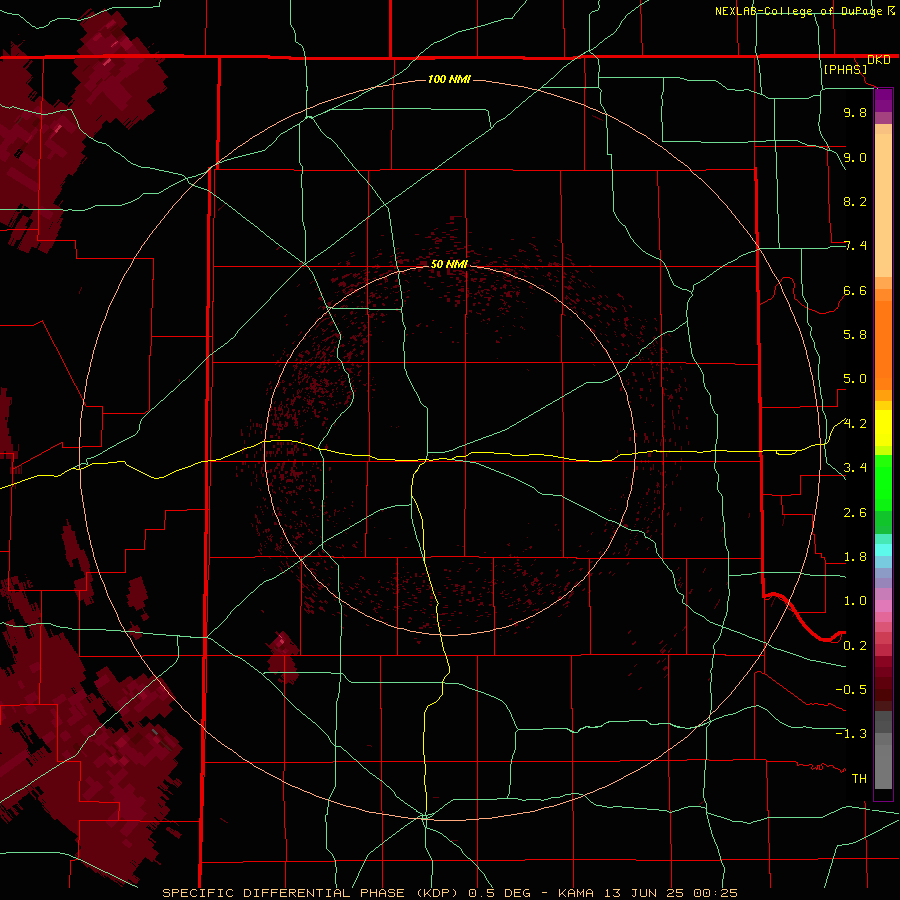Pick the yellow segment of the color bar

tap(883, 428)
